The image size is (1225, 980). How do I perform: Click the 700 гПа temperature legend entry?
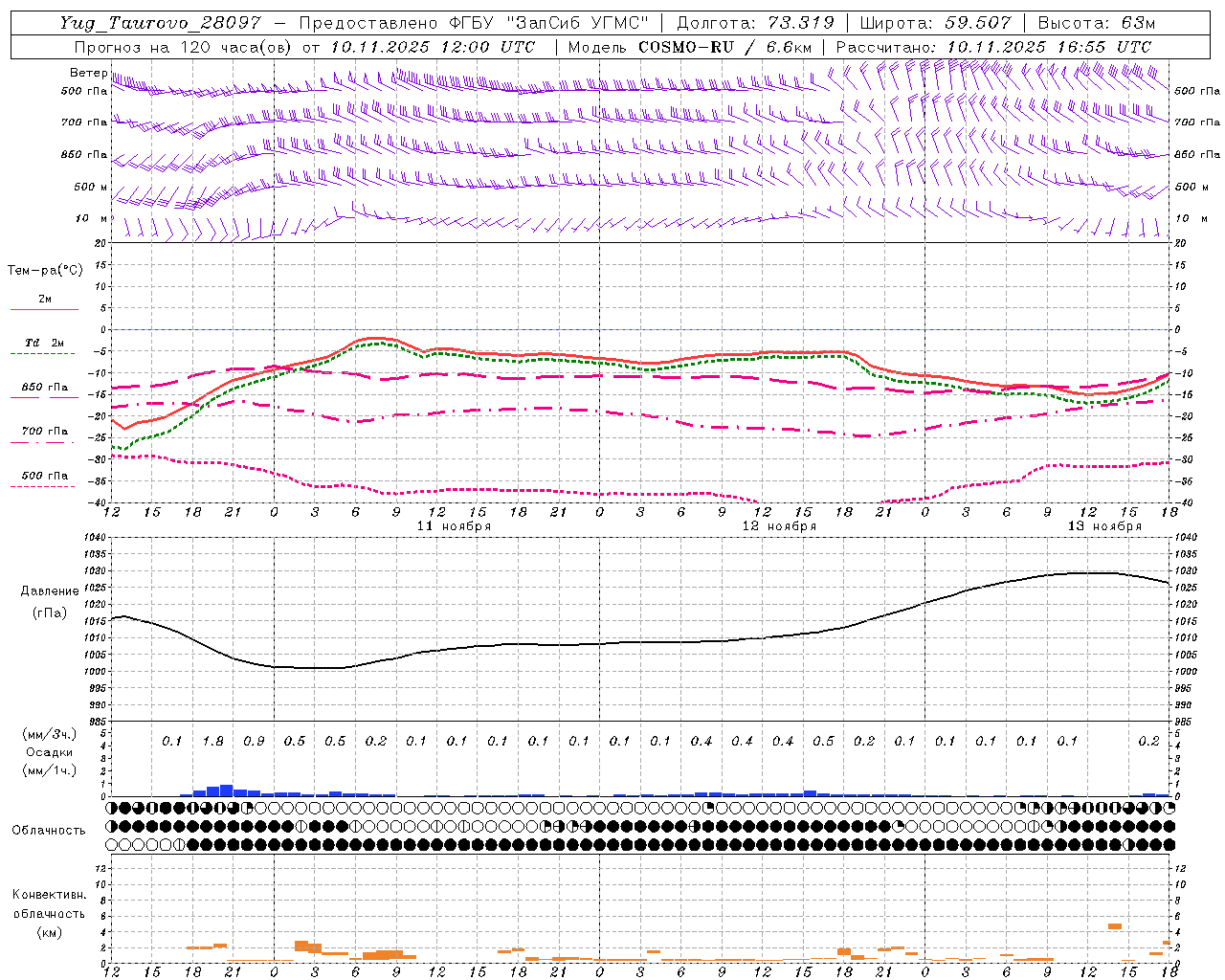click(x=45, y=432)
